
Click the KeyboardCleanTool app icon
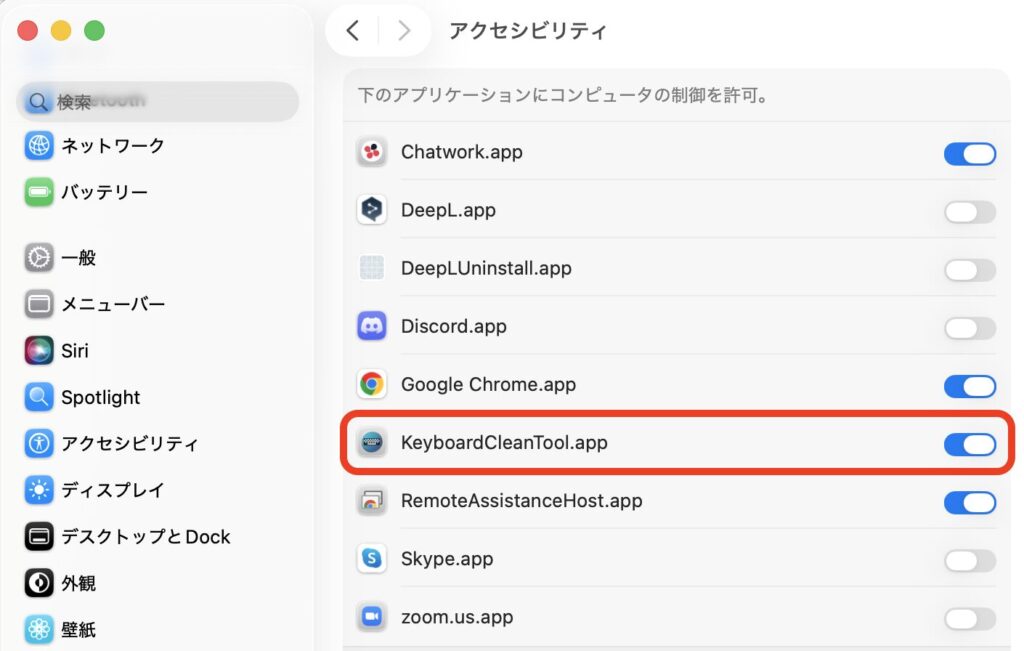372,442
